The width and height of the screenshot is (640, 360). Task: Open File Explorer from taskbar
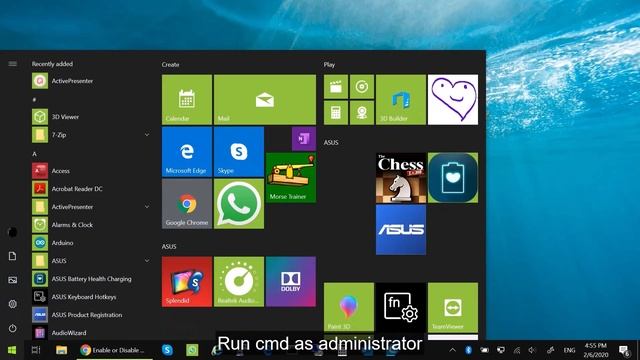pos(61,350)
